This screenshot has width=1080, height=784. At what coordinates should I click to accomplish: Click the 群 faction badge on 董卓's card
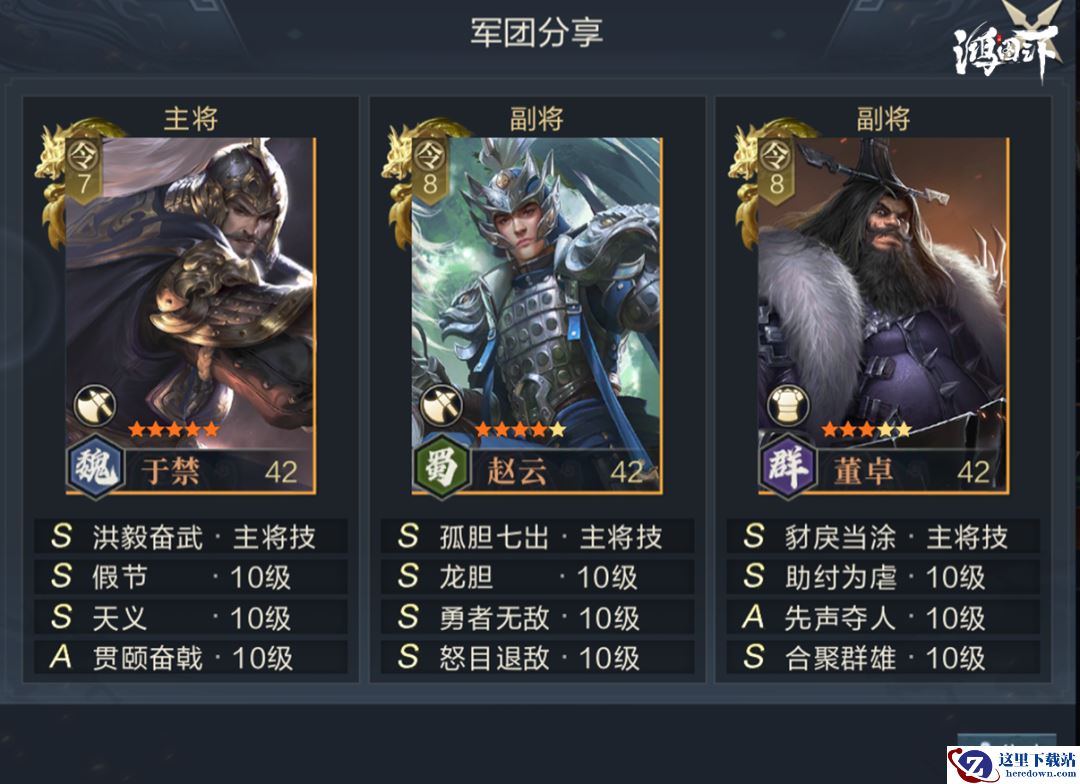pos(788,468)
